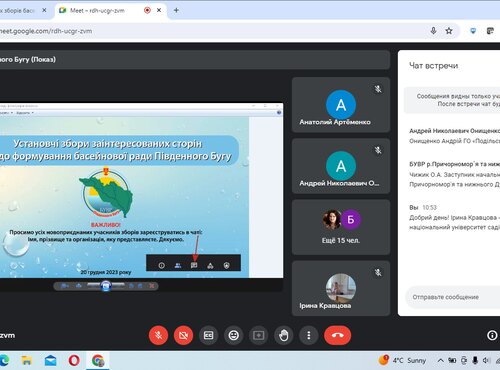Open Opera browser from taskbar
500x370 pixels.
pos(74,360)
